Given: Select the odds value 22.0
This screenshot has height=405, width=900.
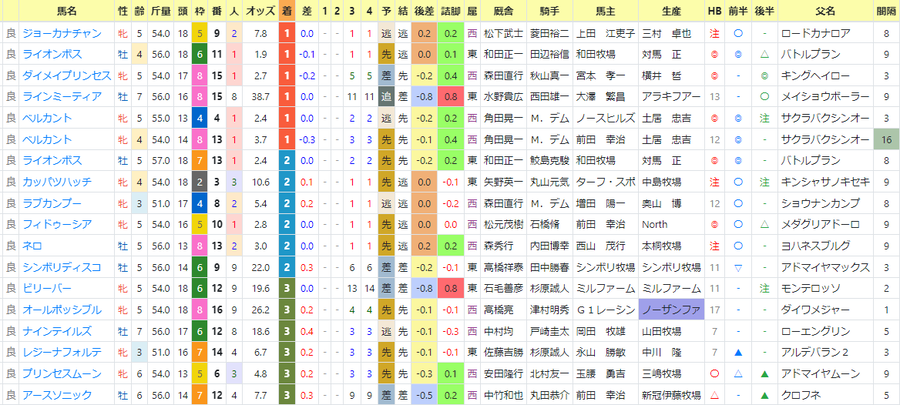Looking at the screenshot, I should tap(260, 267).
